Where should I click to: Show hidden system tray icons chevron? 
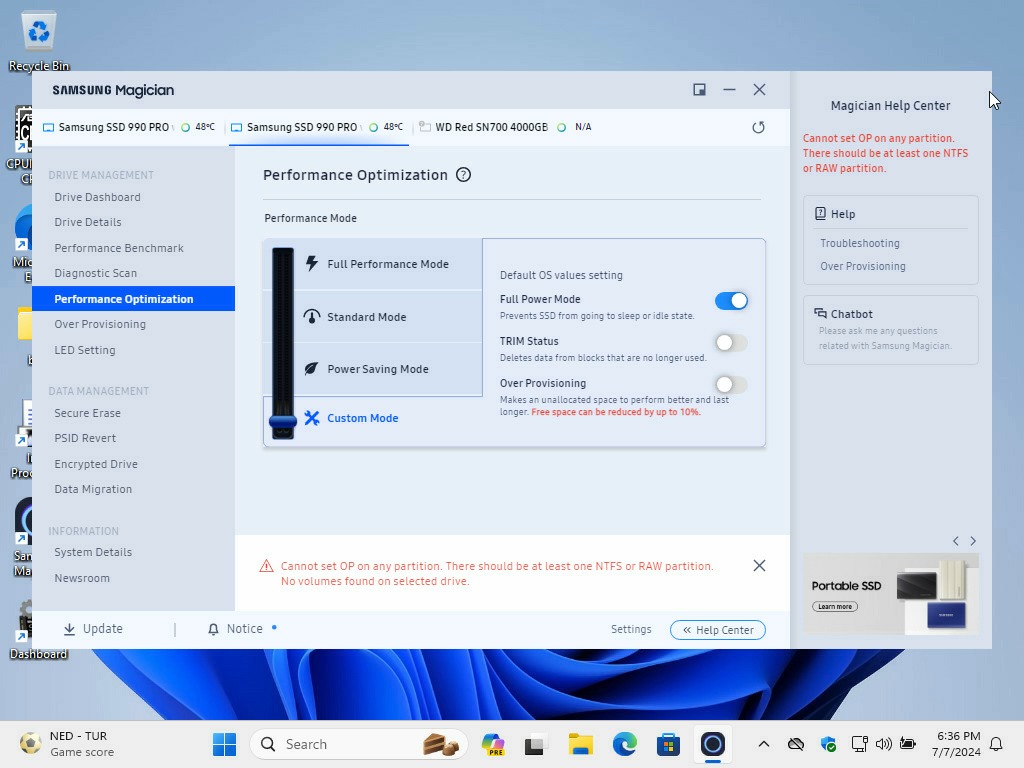point(764,744)
